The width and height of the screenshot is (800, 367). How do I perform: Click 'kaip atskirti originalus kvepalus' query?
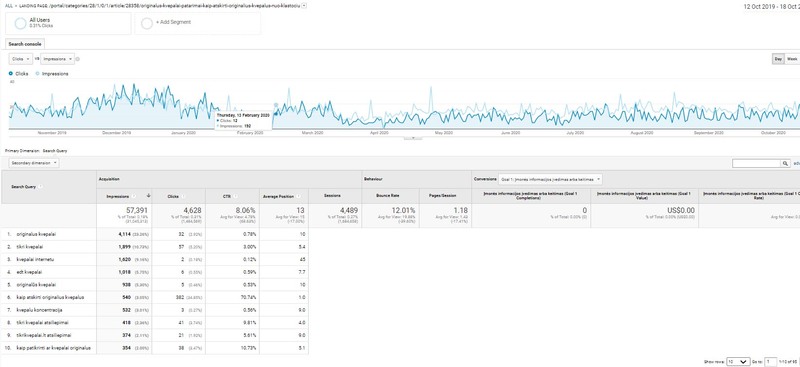click(50, 297)
